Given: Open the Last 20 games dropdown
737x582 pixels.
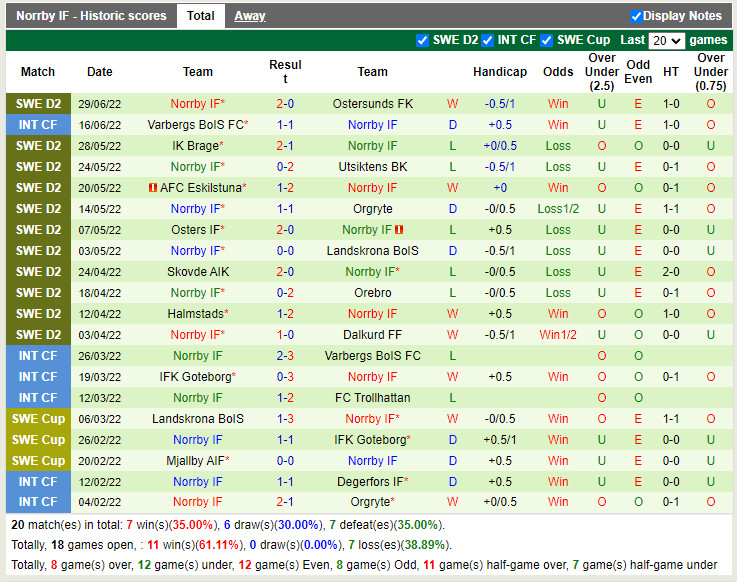Looking at the screenshot, I should click(x=666, y=41).
